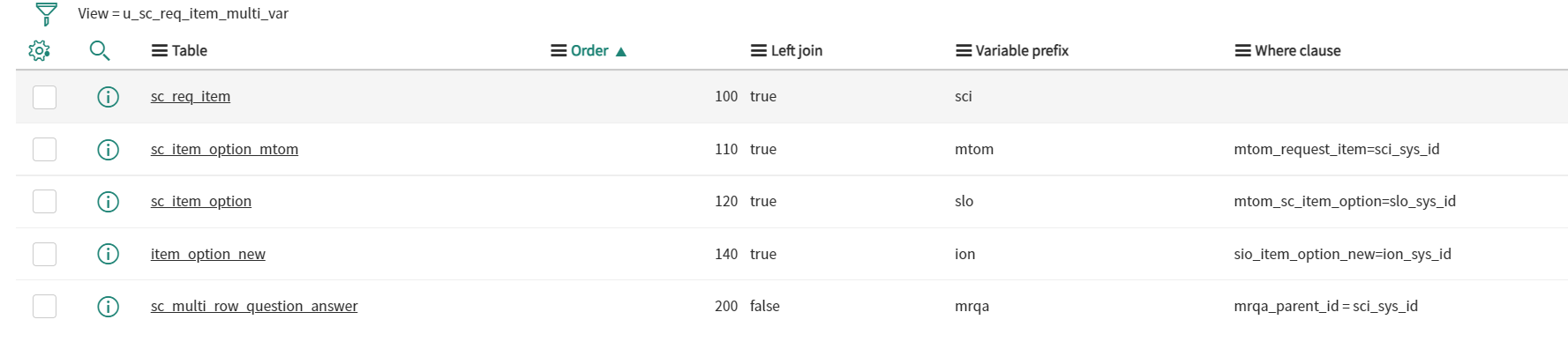The width and height of the screenshot is (1568, 342).
Task: Preview the sc_req_item record info icon
Action: [x=108, y=97]
